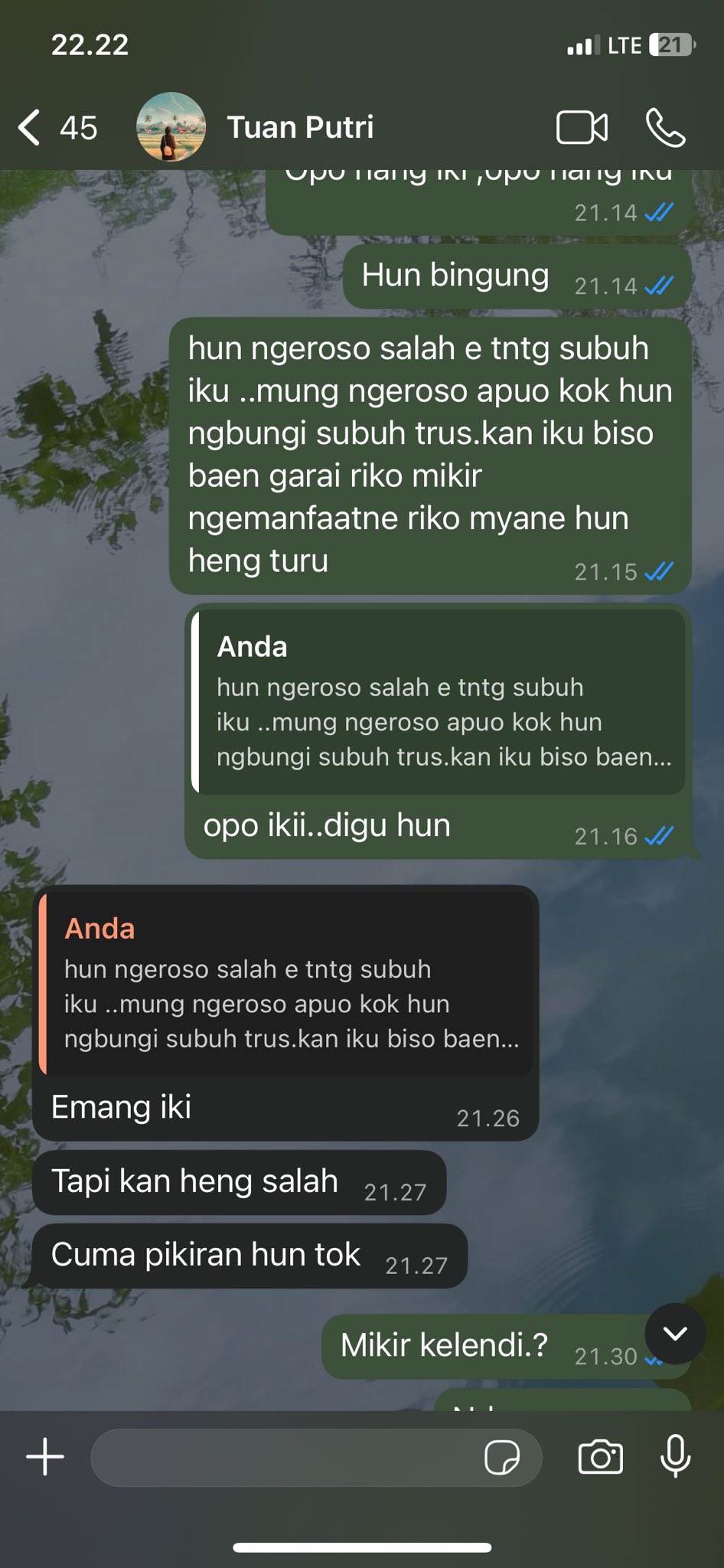Viewport: 724px width, 1568px height.
Task: Open the sticker picker in message field
Action: click(502, 1457)
